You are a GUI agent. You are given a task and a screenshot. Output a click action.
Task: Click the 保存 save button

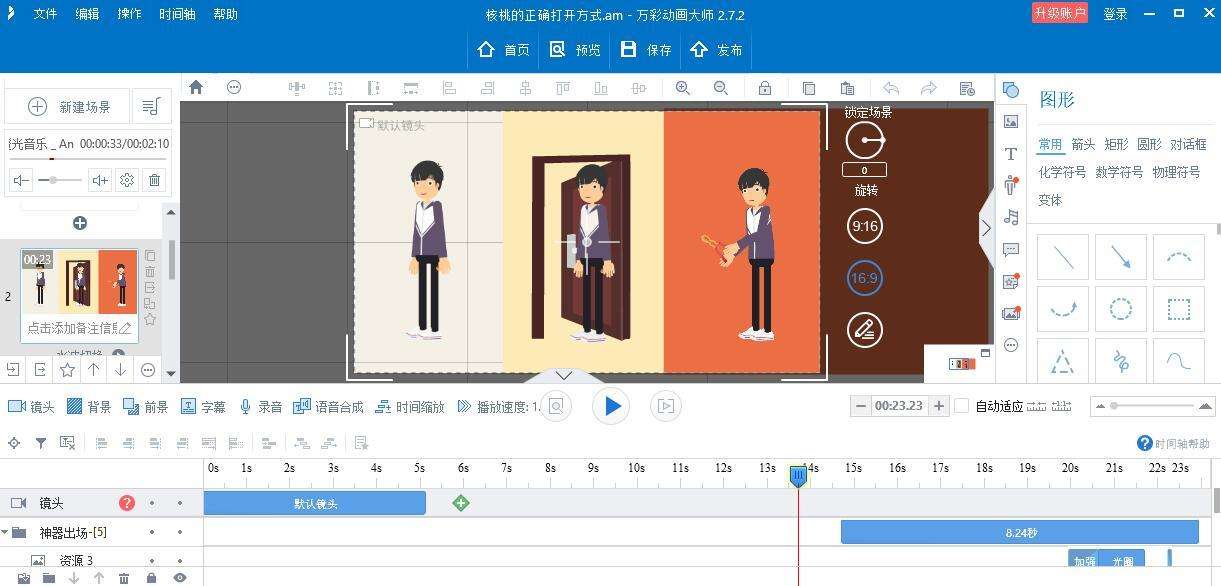[646, 50]
